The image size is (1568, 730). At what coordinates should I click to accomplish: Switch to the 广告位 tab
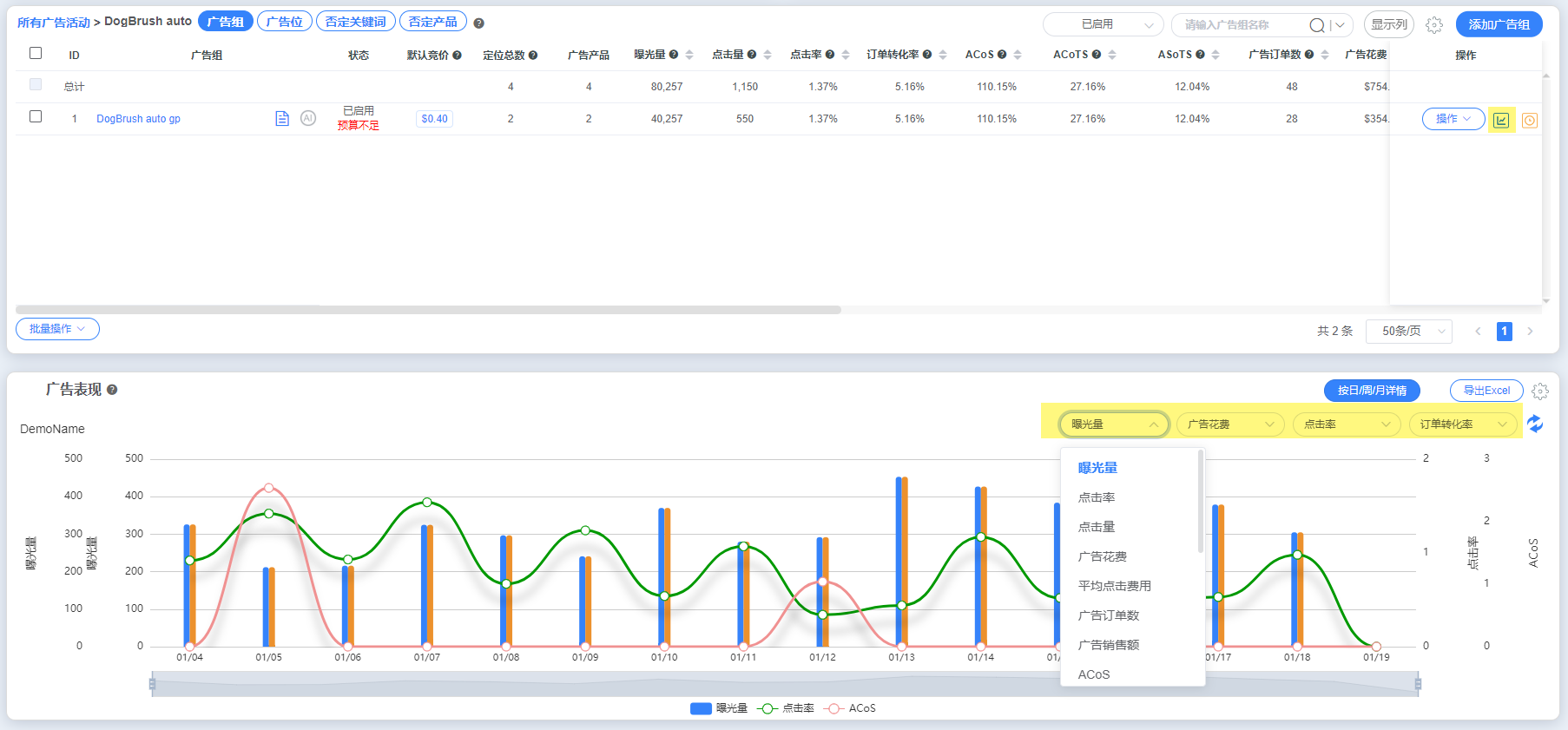coord(285,22)
